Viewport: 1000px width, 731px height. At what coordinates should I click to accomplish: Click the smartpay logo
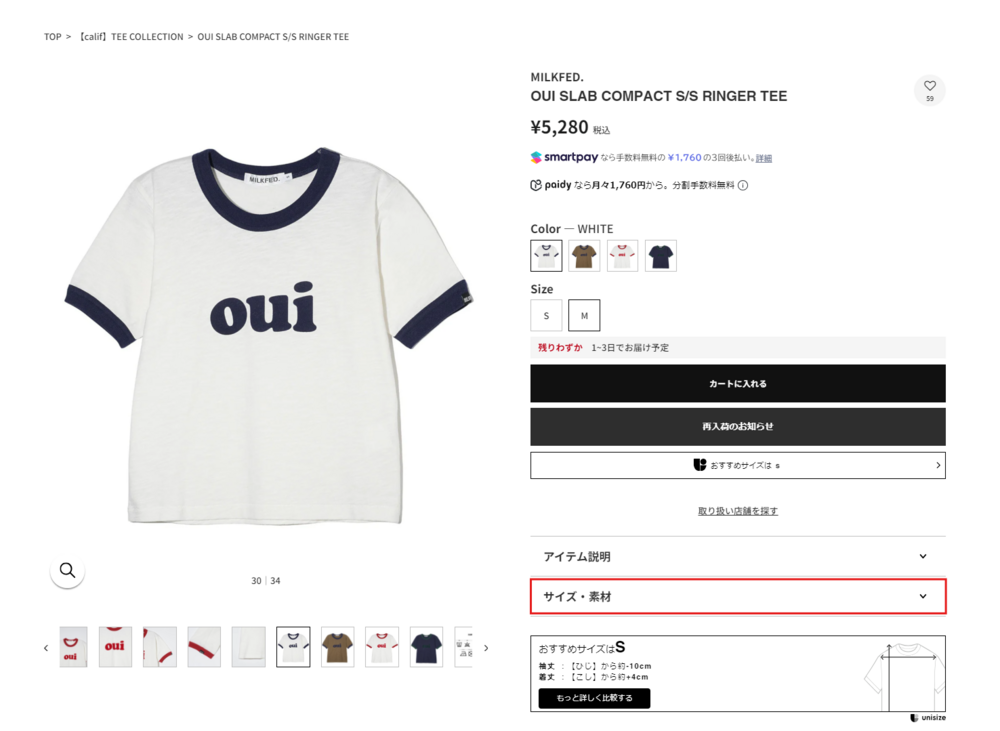coord(564,158)
